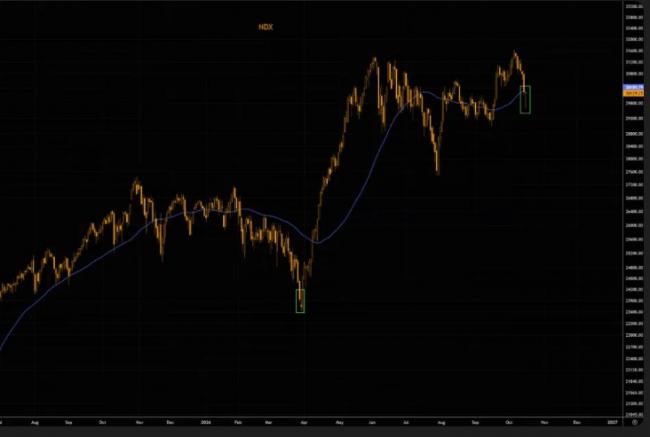Click the vertical price scale axis
The image size is (650, 437).
[634, 209]
